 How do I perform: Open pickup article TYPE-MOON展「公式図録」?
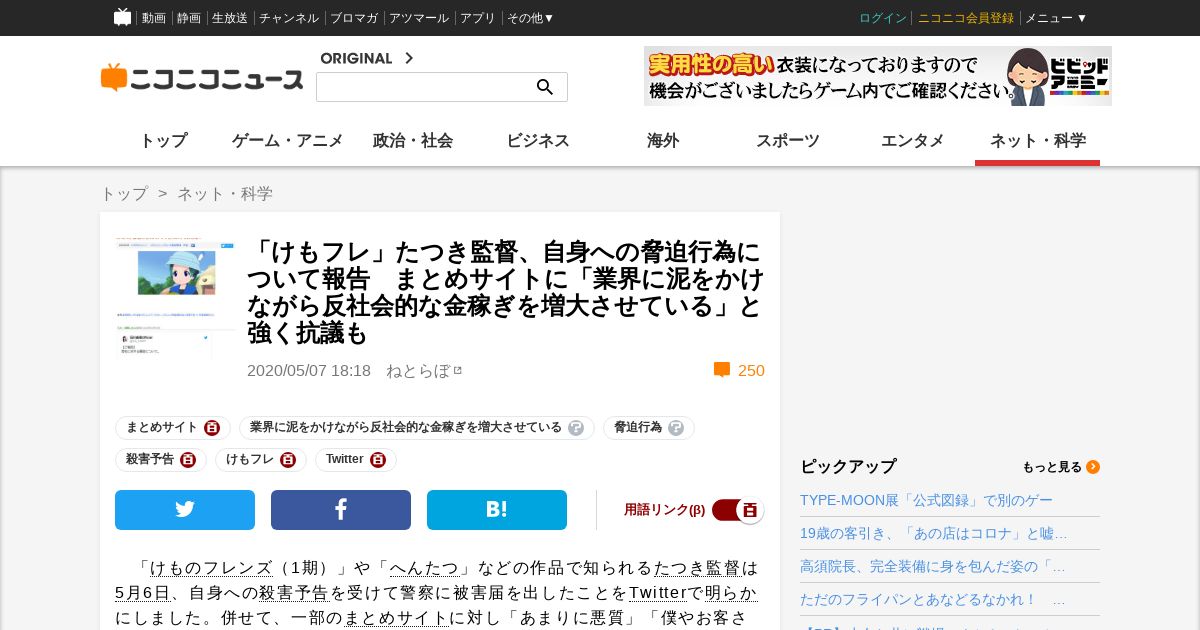(926, 500)
